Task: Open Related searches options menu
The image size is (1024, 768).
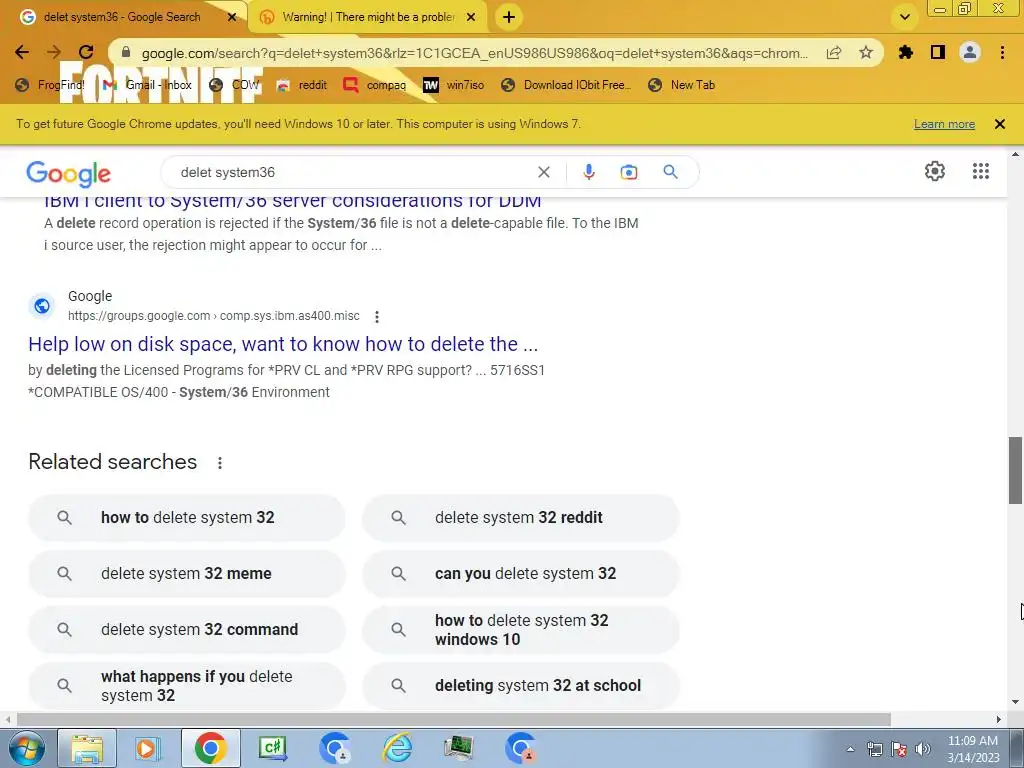Action: click(220, 462)
